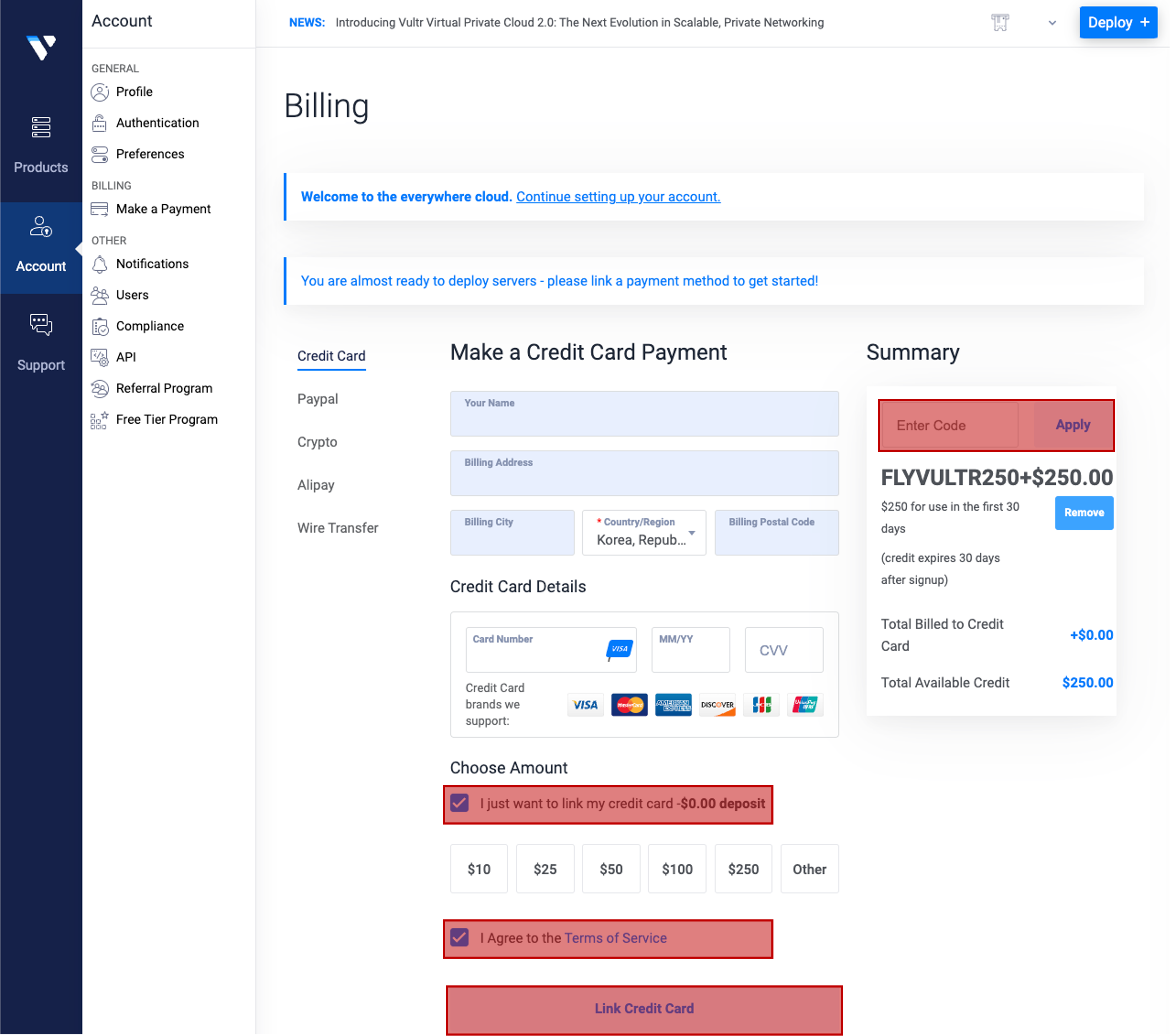Open Support chat bubble icon
This screenshot has height=1036, width=1170.
(x=41, y=325)
